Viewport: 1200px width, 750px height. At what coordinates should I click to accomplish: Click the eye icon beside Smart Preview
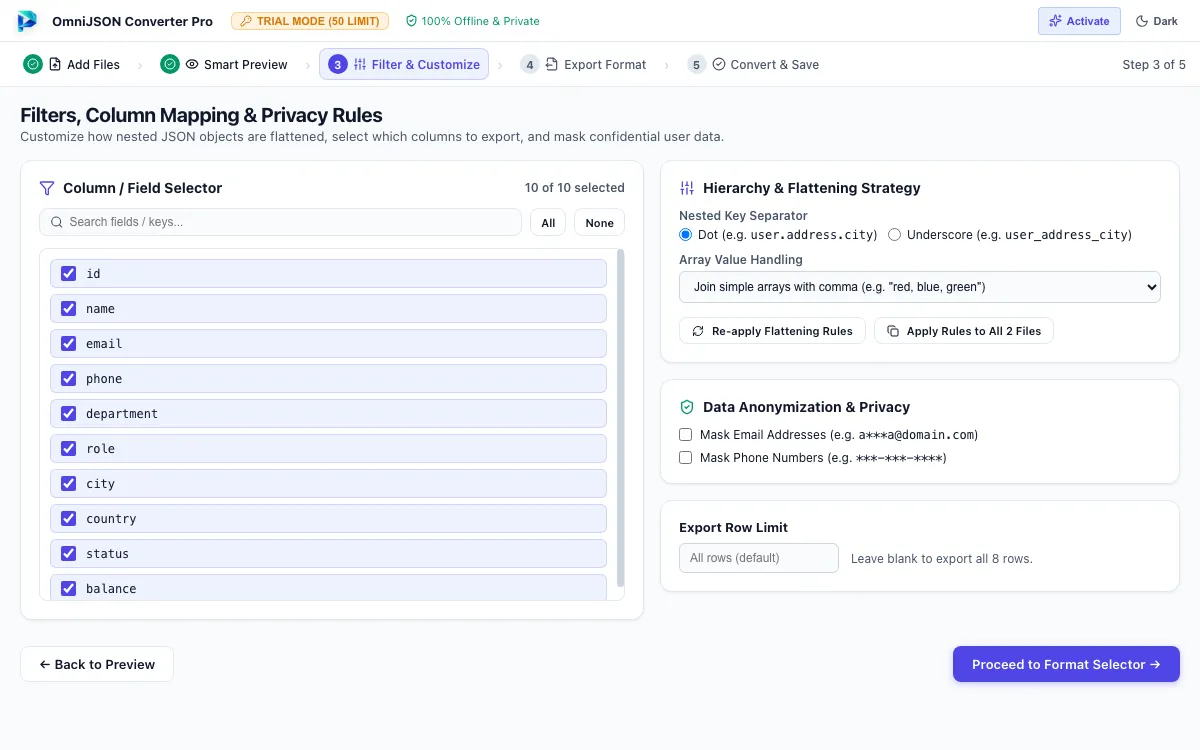pyautogui.click(x=192, y=64)
